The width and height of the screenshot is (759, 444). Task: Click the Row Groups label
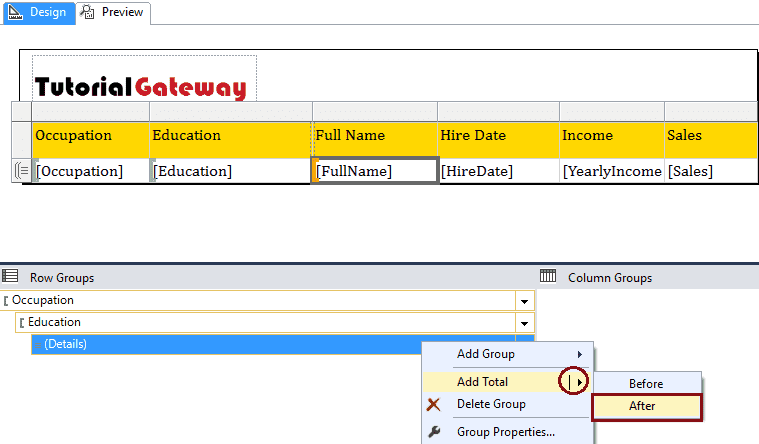(62, 278)
